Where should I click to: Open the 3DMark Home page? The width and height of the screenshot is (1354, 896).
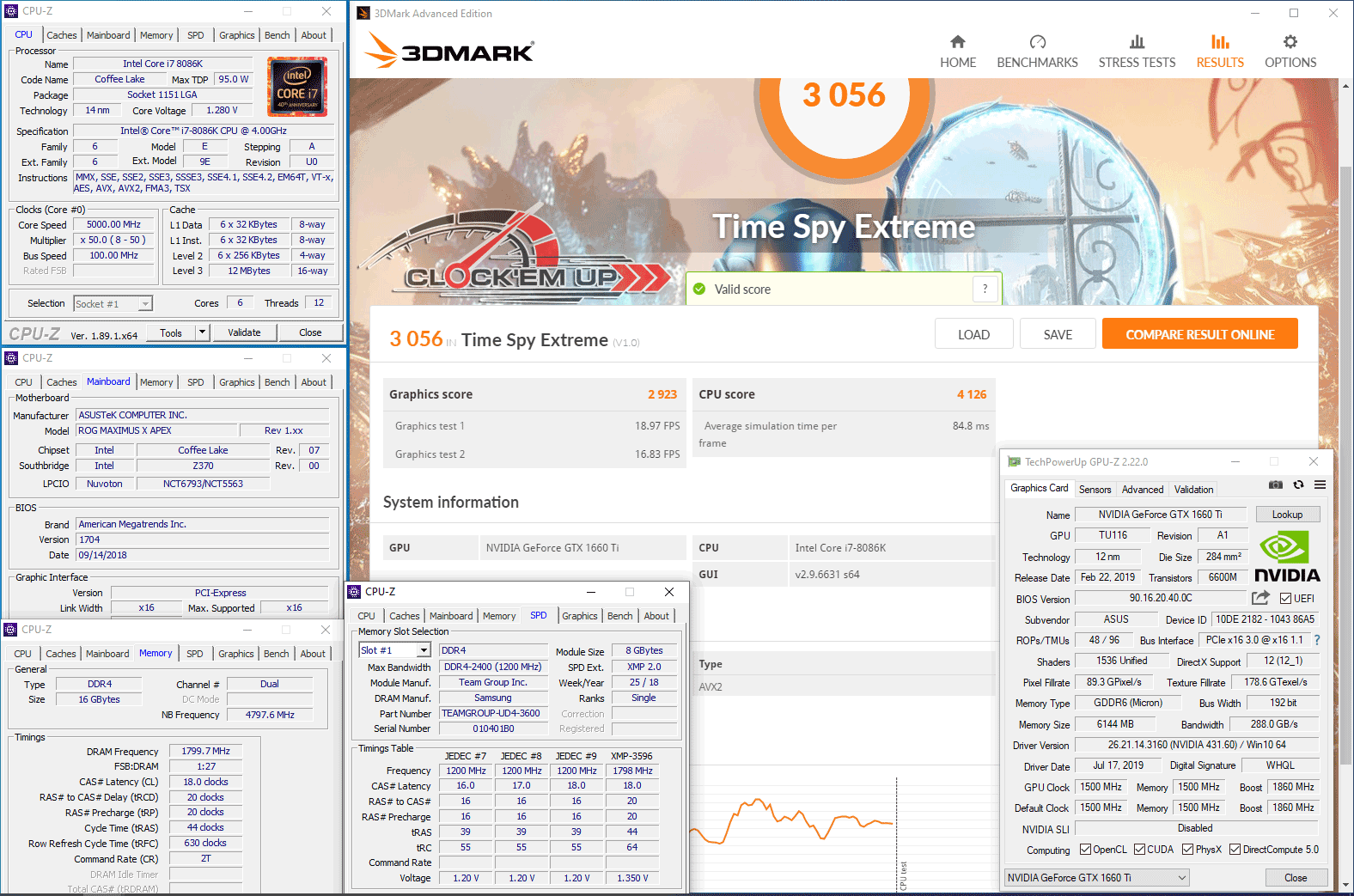tap(957, 52)
